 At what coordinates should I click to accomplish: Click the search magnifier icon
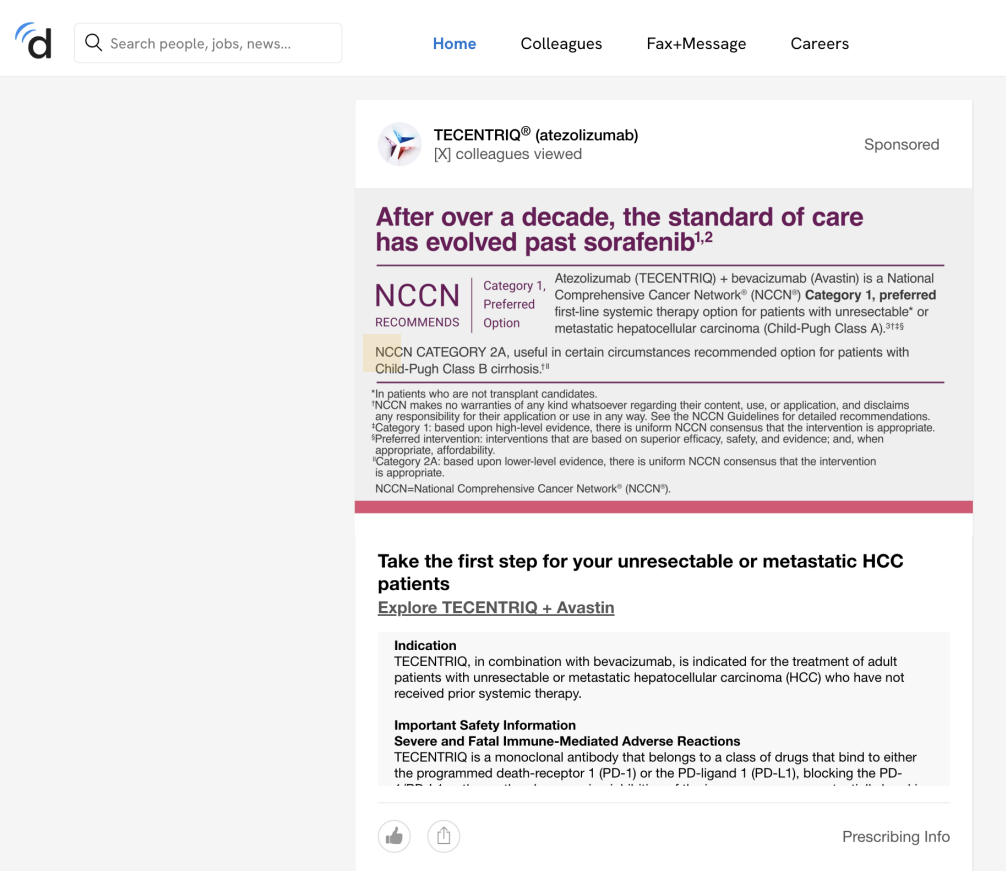94,42
